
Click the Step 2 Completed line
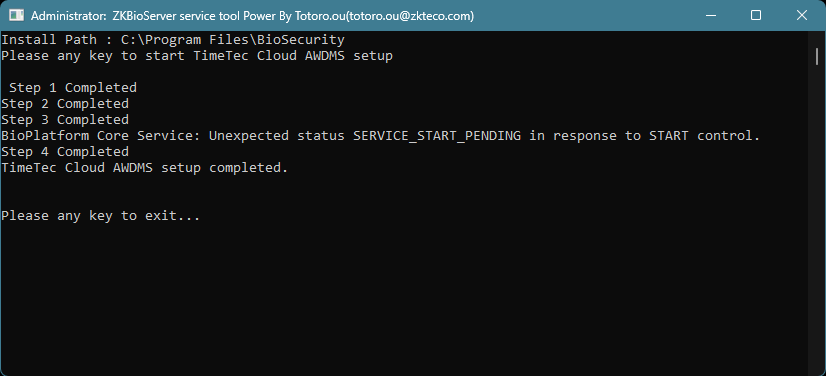tap(65, 104)
